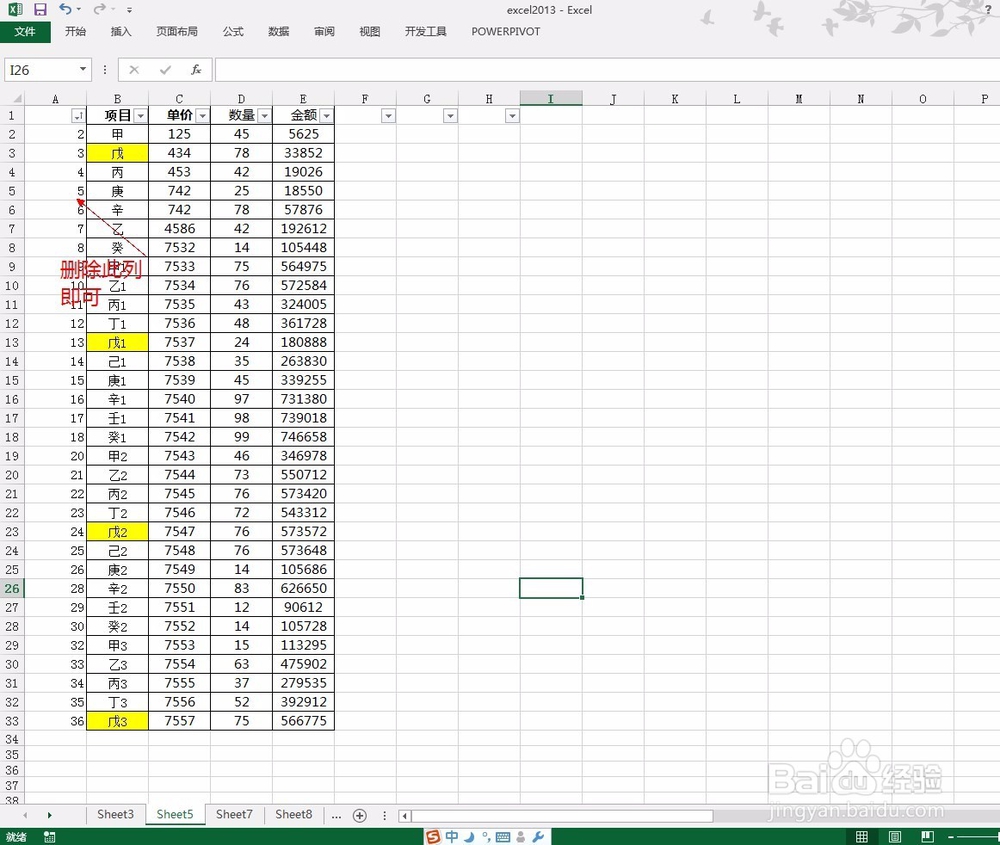Toggle the soft keyboard icon in input bar

[503, 837]
